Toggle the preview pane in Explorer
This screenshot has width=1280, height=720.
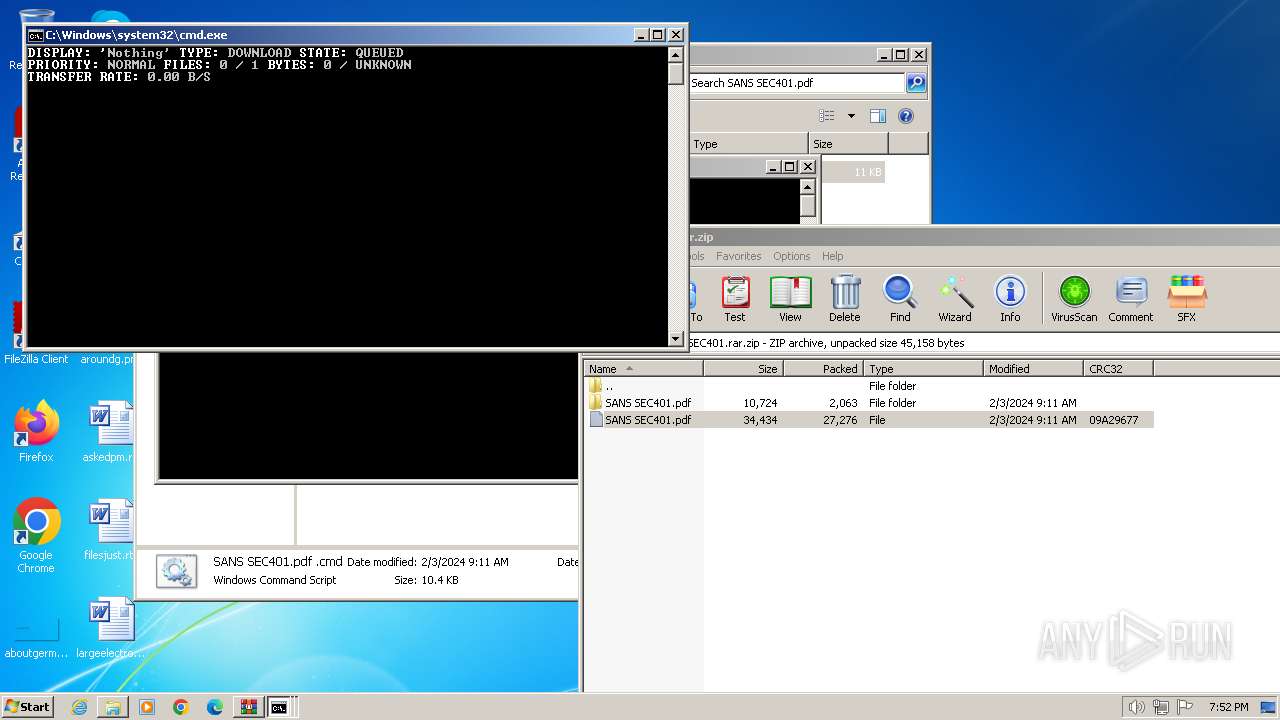click(x=877, y=116)
